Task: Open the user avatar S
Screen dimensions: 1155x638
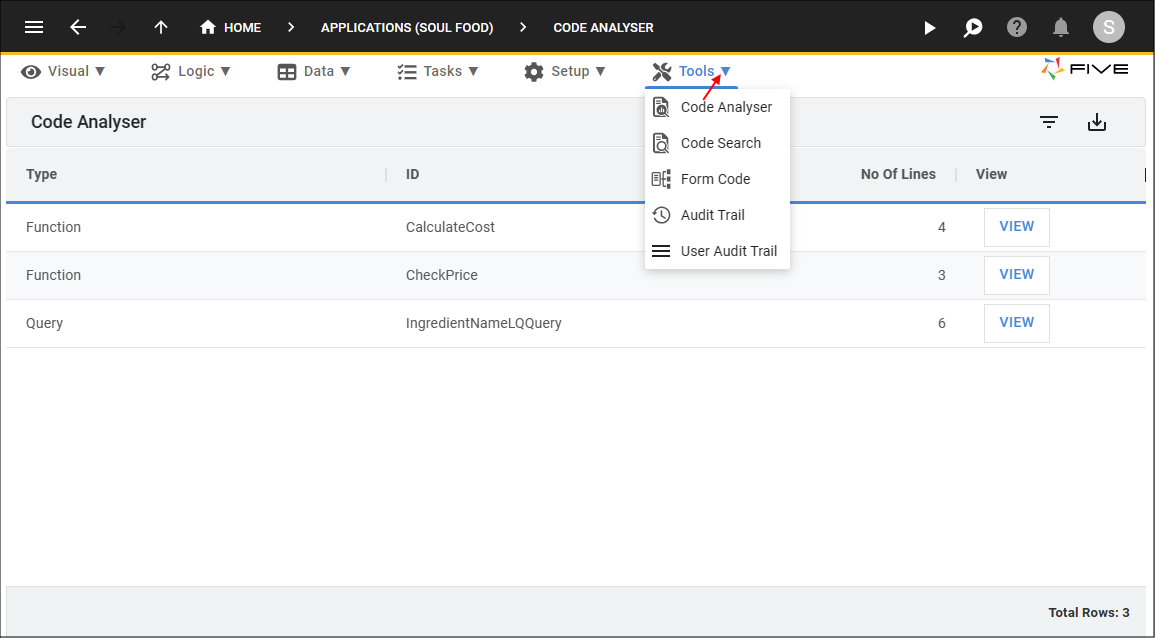Action: click(x=1109, y=27)
